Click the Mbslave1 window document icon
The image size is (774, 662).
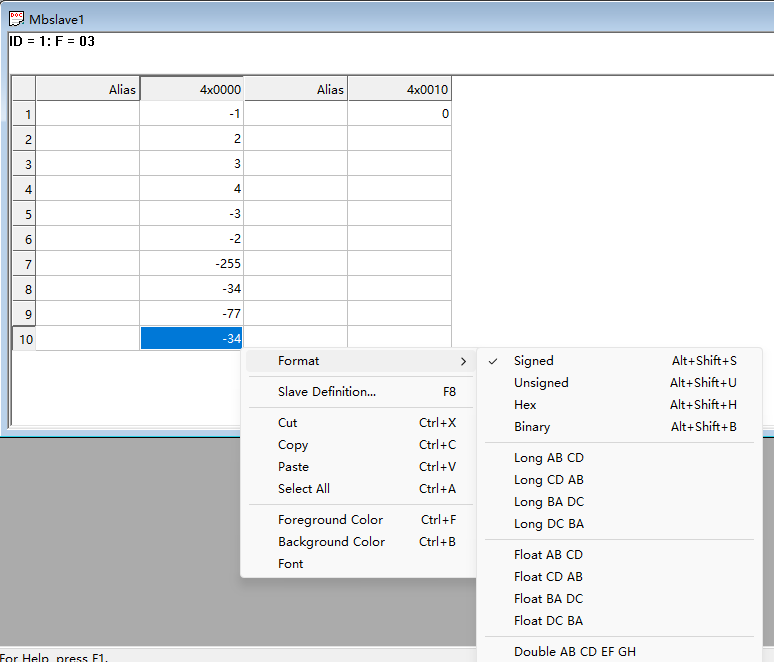16,18
